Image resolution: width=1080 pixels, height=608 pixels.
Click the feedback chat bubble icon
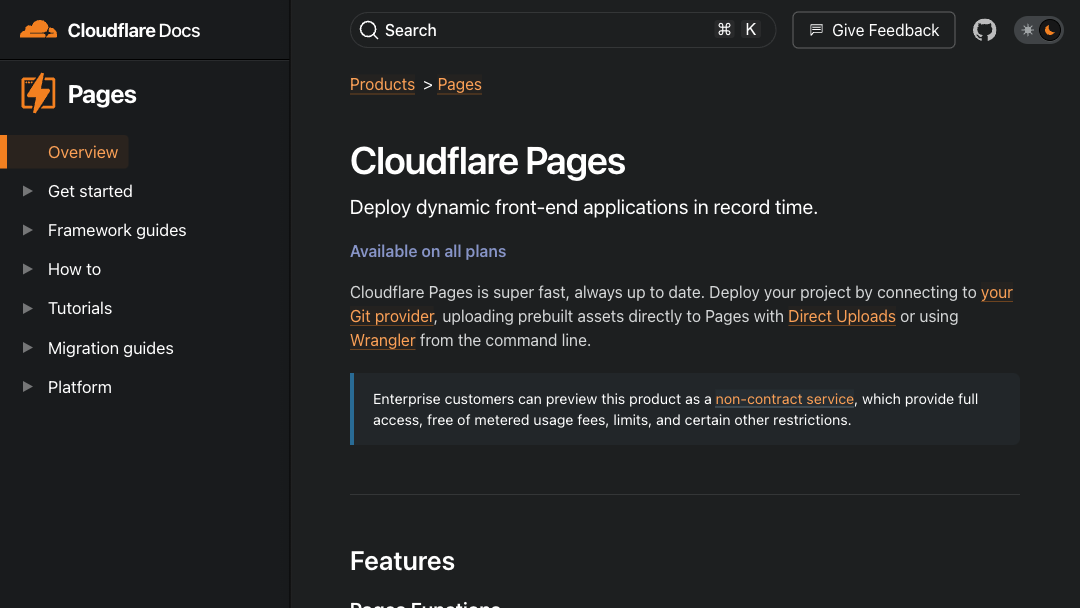point(816,30)
